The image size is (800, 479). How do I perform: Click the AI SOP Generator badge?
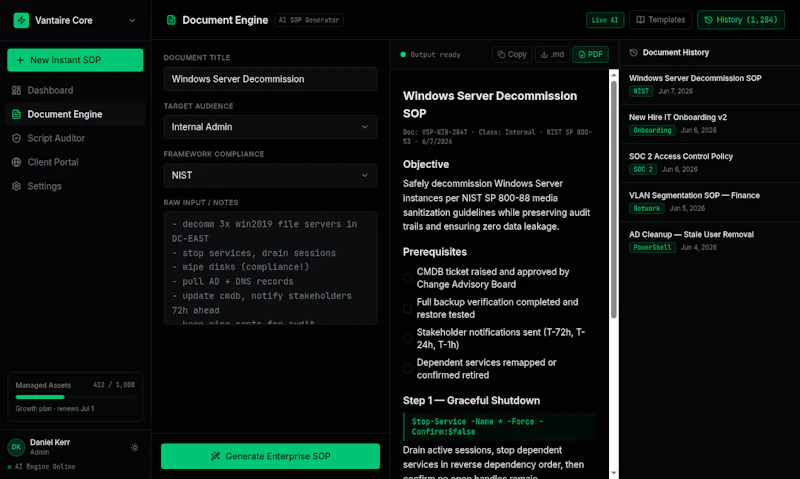coord(309,20)
